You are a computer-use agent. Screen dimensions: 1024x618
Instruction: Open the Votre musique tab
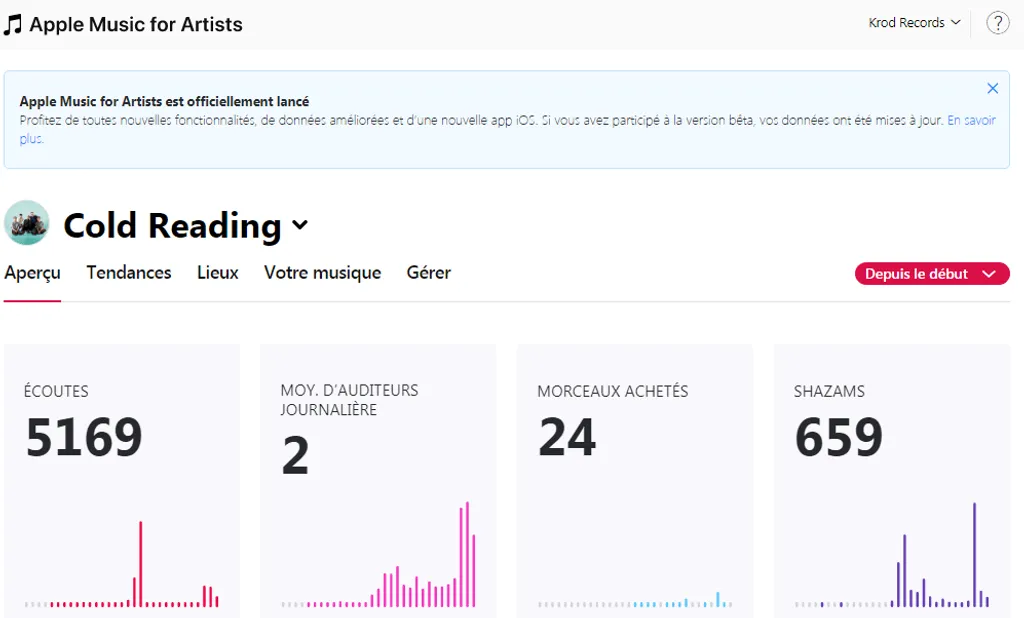[x=322, y=273]
